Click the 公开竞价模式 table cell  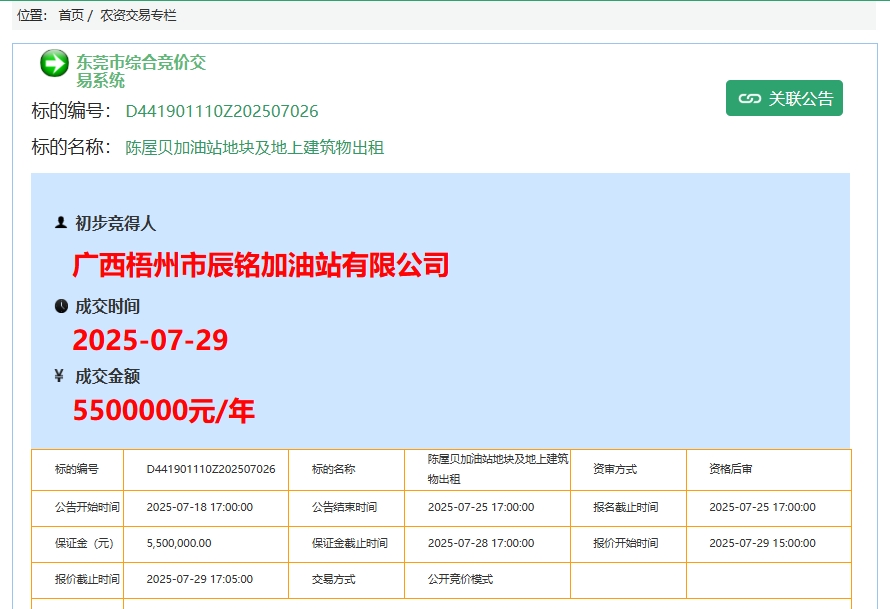click(x=488, y=580)
